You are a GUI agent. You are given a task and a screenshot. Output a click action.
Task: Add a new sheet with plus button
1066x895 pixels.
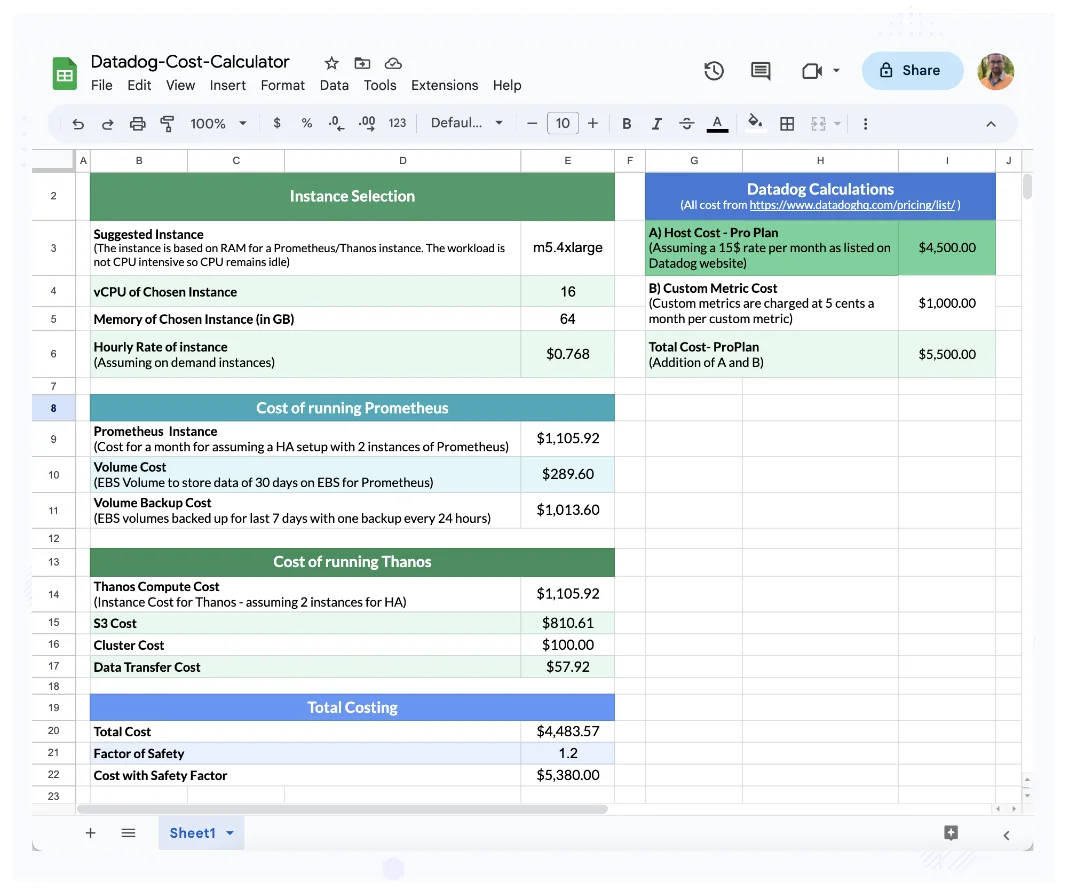tap(90, 833)
